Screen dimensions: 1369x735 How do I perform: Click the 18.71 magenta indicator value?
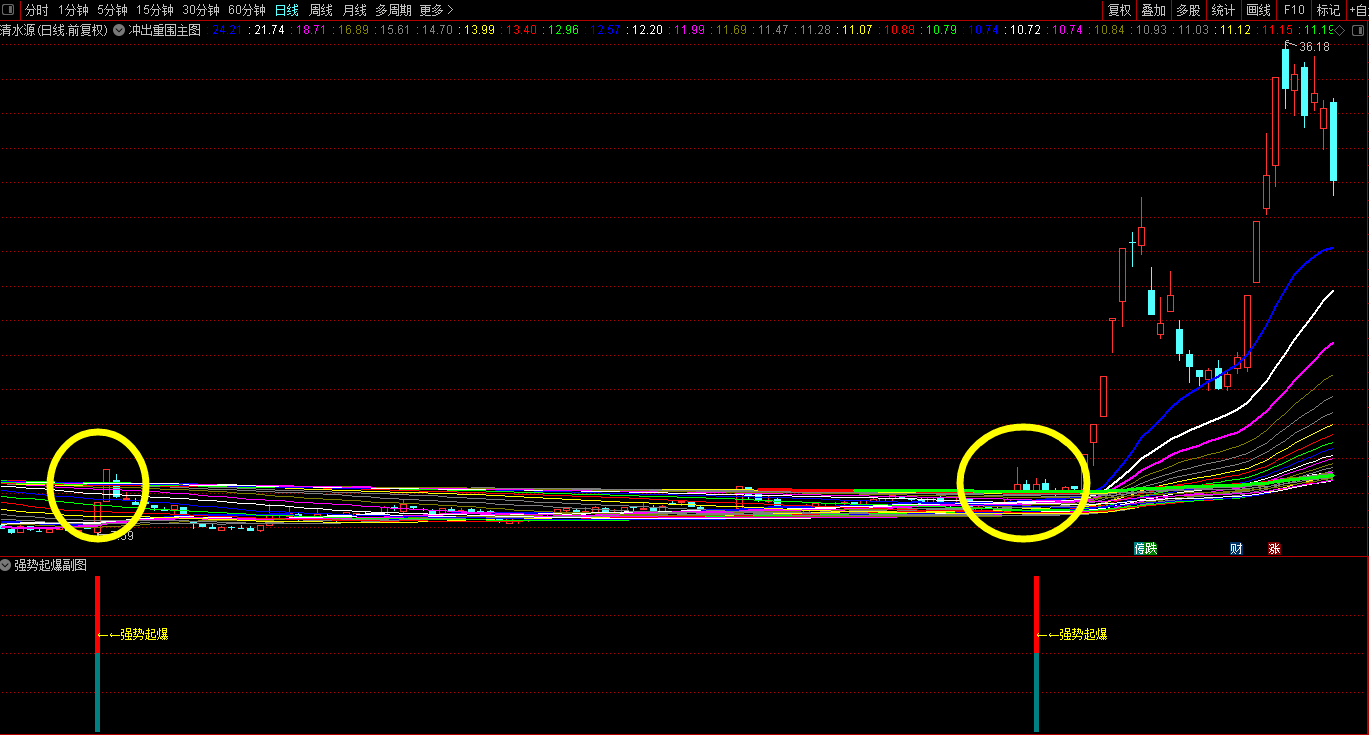[x=313, y=30]
